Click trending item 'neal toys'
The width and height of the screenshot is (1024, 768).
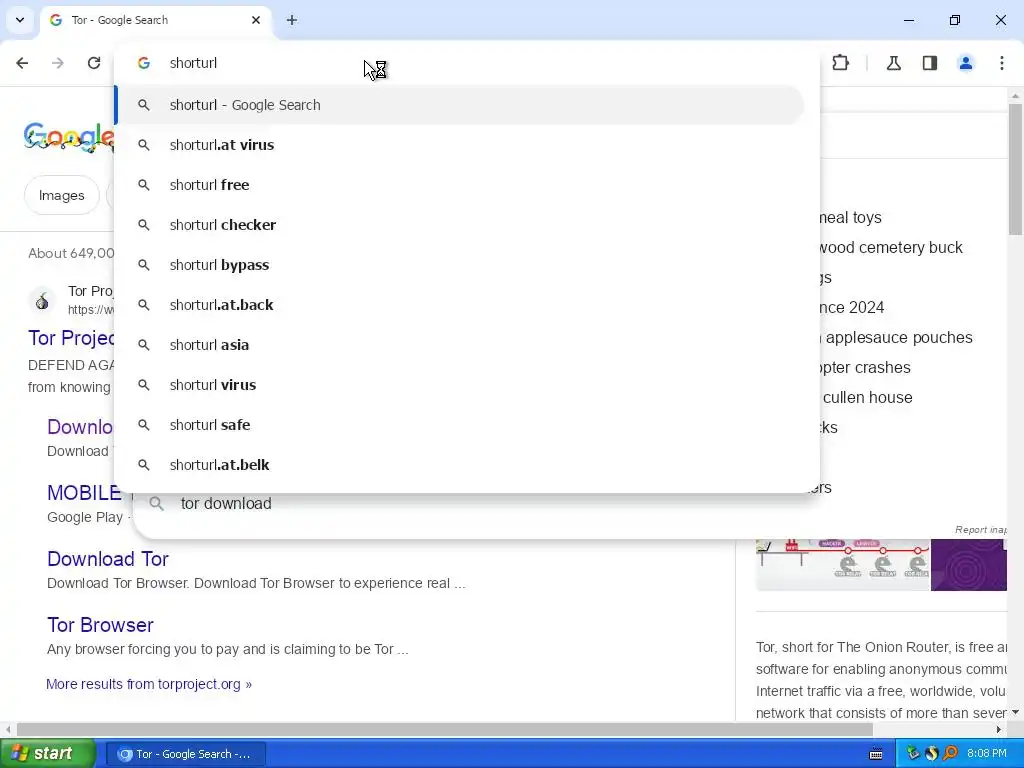pos(850,217)
